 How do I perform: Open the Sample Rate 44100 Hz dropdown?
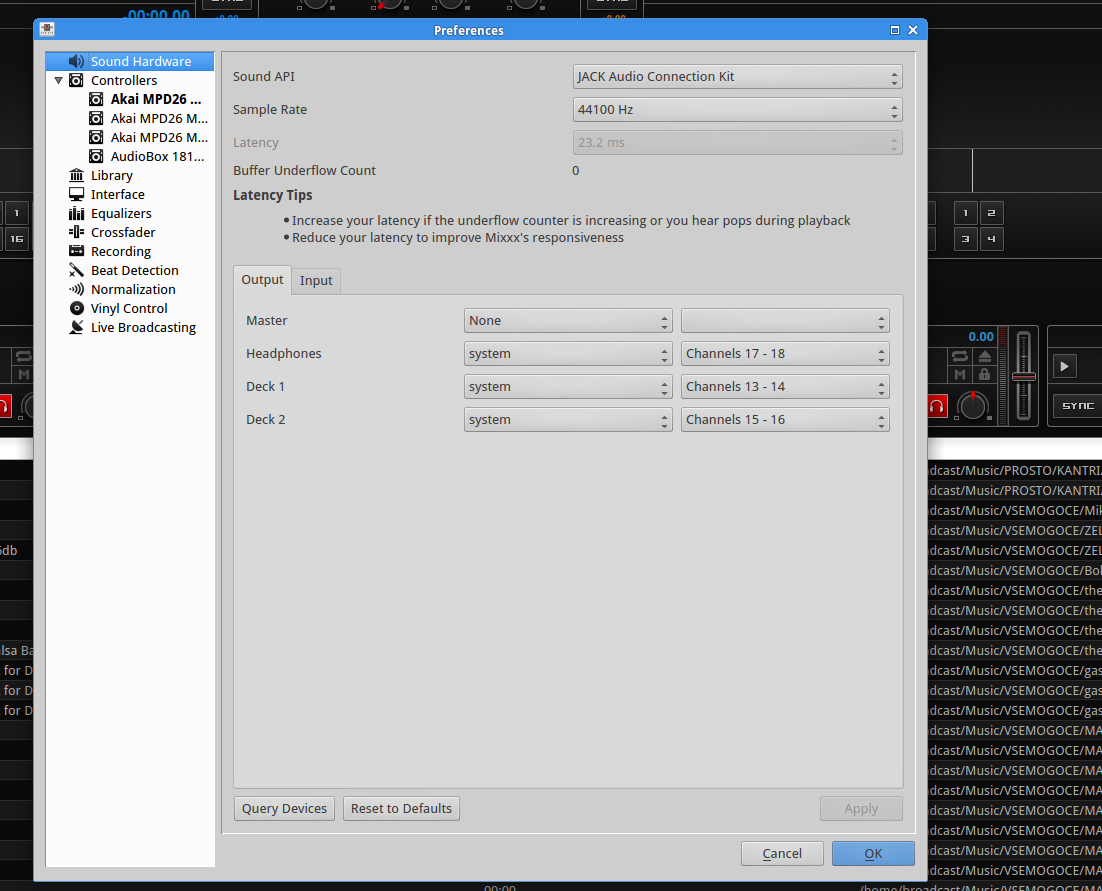coord(737,110)
